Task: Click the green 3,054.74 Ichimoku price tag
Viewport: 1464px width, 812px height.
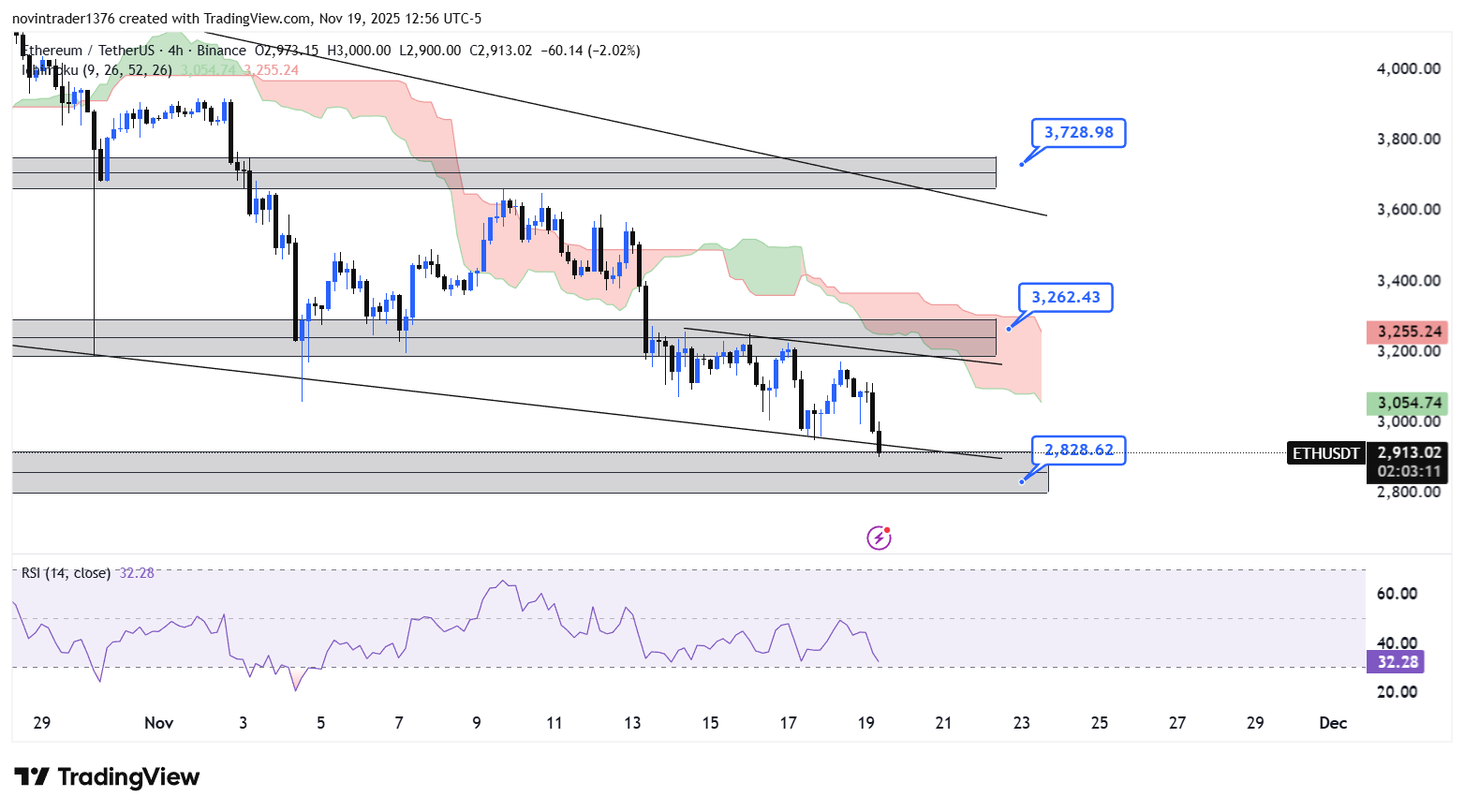Action: point(1407,404)
